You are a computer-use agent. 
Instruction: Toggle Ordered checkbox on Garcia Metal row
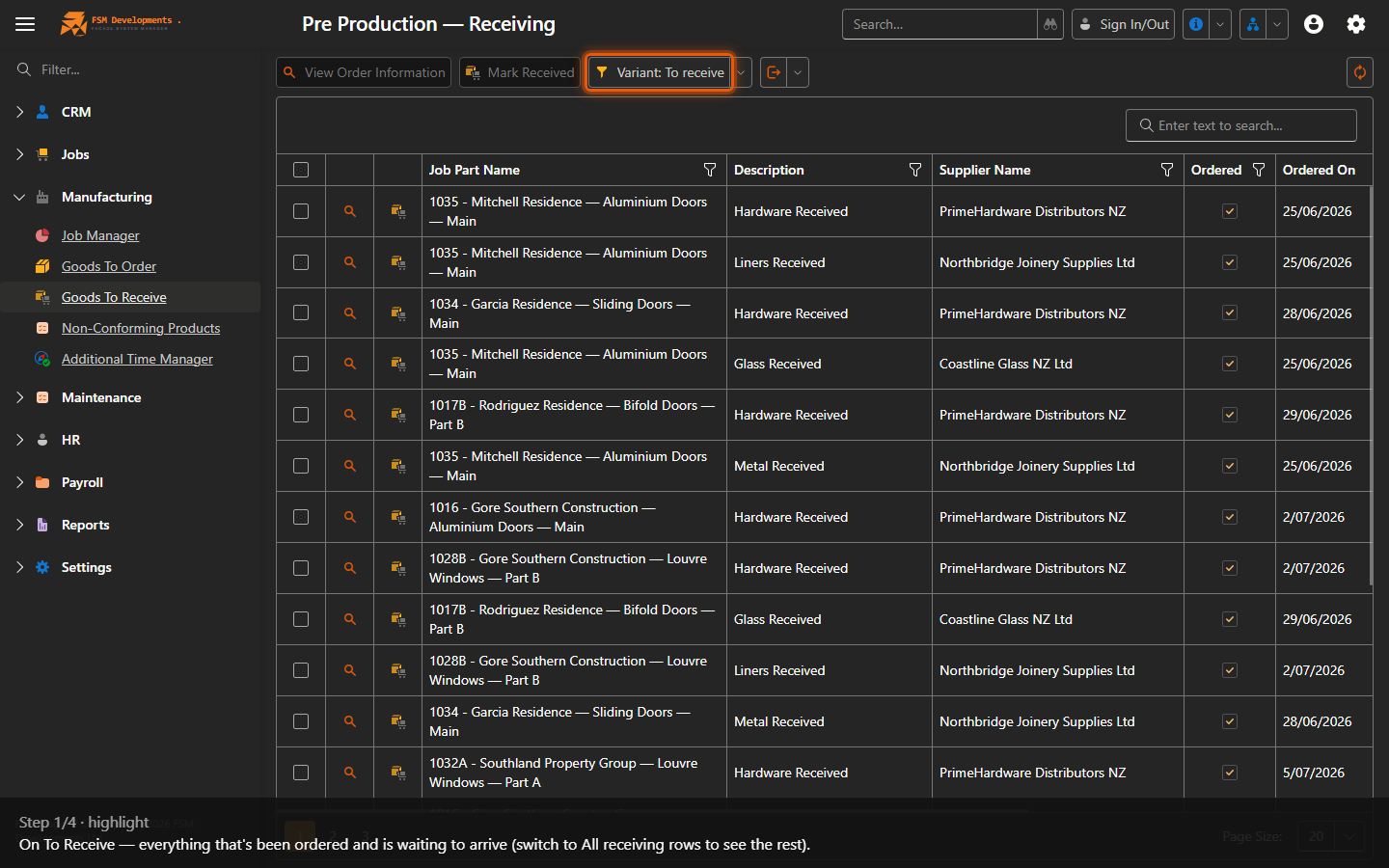pos(1230,721)
